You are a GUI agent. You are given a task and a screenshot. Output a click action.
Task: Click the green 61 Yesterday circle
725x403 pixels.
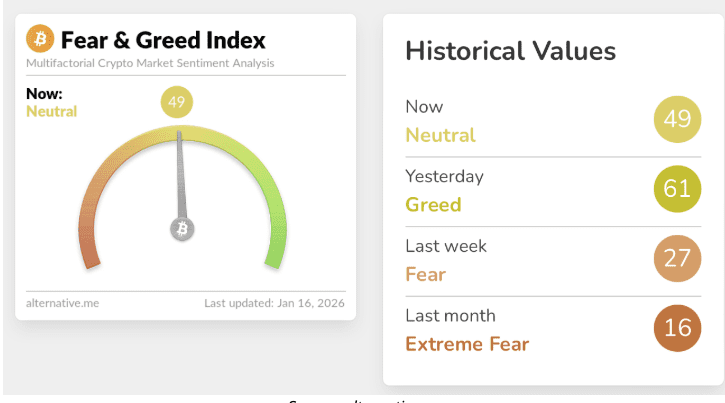tap(677, 189)
